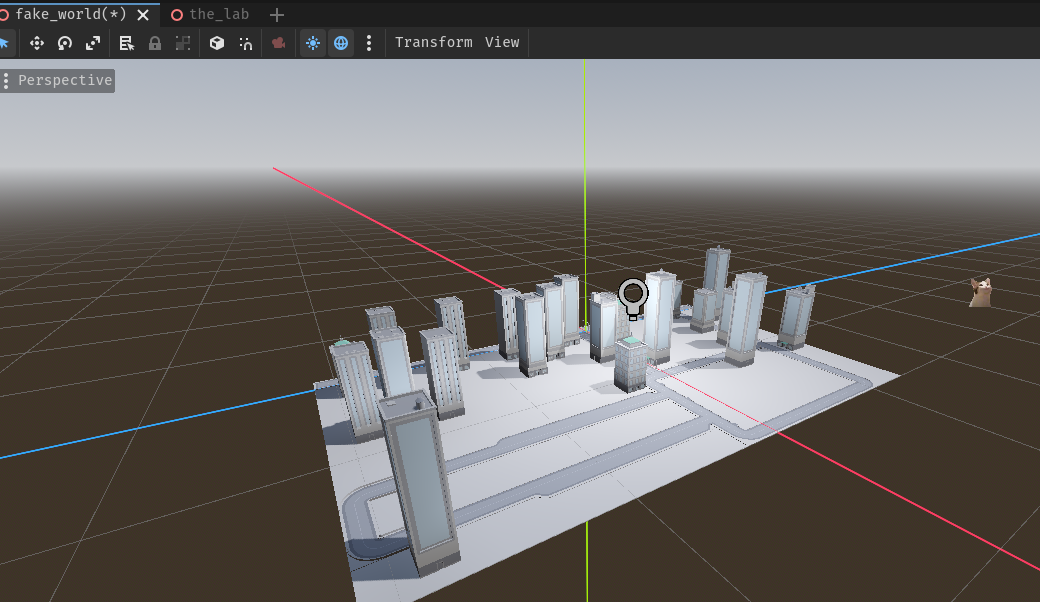Close the fake_world scene tab

tap(144, 15)
